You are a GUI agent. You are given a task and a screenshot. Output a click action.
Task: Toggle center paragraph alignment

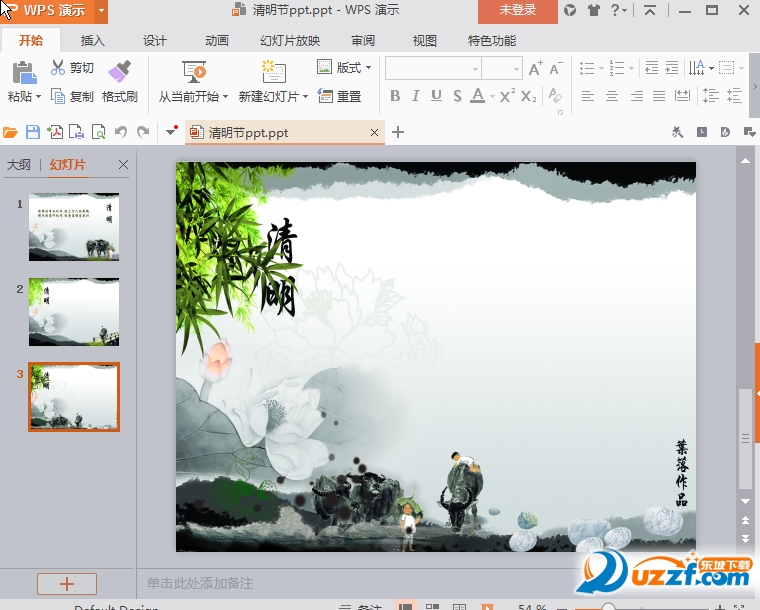point(612,96)
